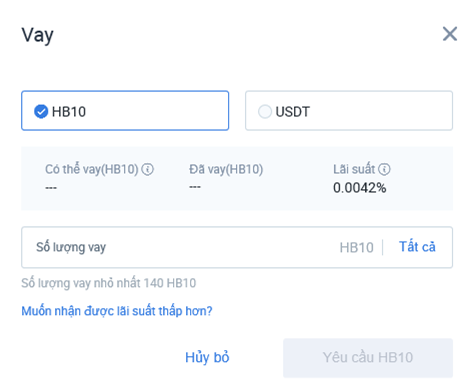This screenshot has width=475, height=392.
Task: Click the 0.0042% interest rate value
Action: (360, 188)
